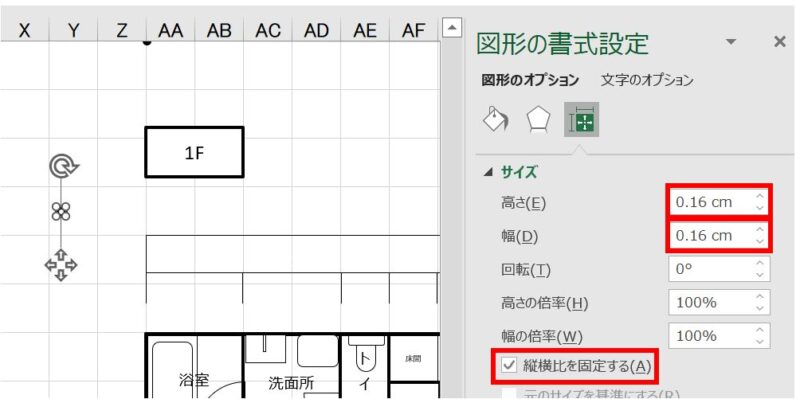Increase 幅(D) with the up spinner
800x399 pixels.
(x=760, y=230)
